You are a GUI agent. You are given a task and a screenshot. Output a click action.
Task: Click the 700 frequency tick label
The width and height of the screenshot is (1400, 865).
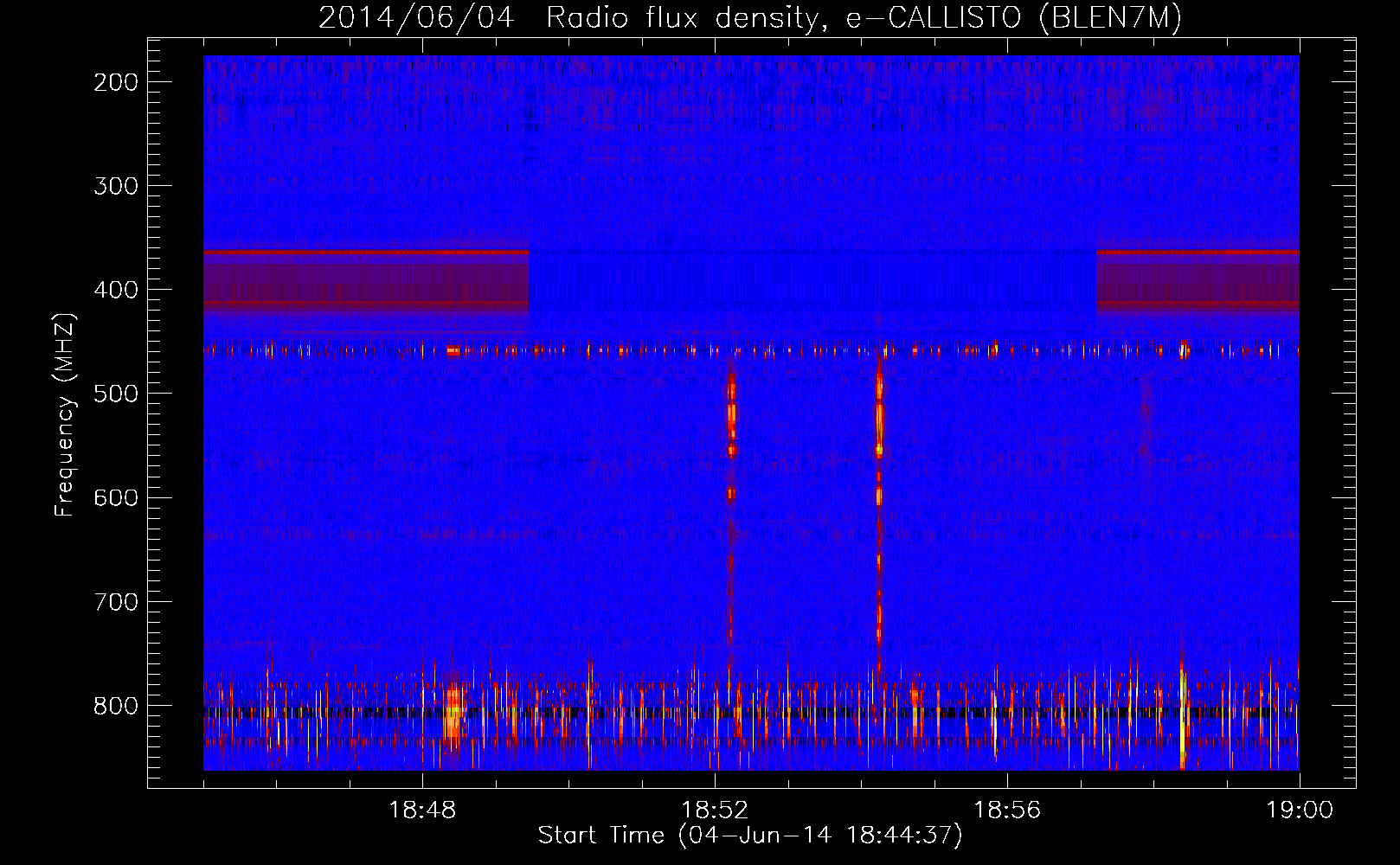[x=116, y=601]
